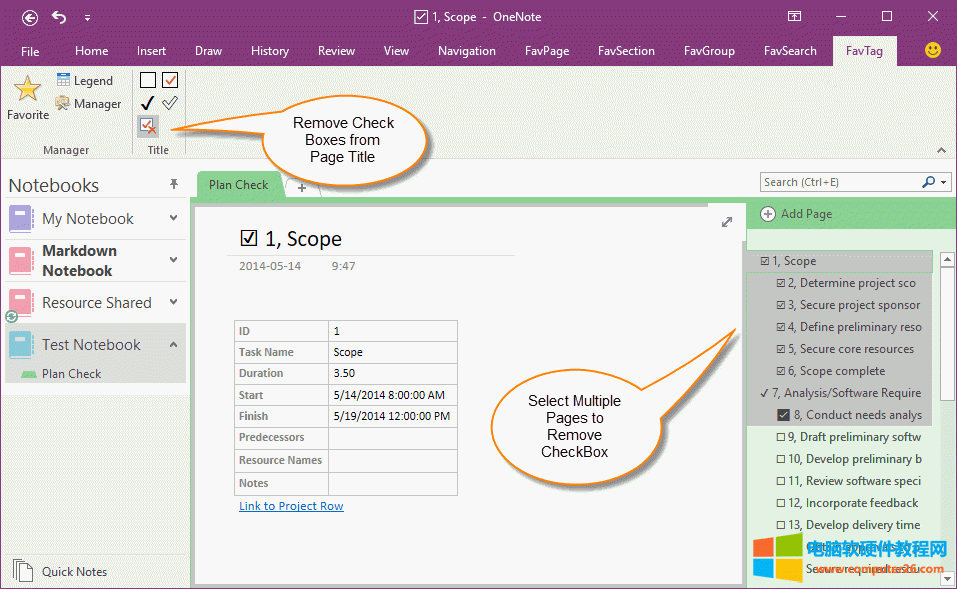Collapse the Test Notebook chevron
Image resolution: width=957 pixels, height=589 pixels.
coord(174,344)
